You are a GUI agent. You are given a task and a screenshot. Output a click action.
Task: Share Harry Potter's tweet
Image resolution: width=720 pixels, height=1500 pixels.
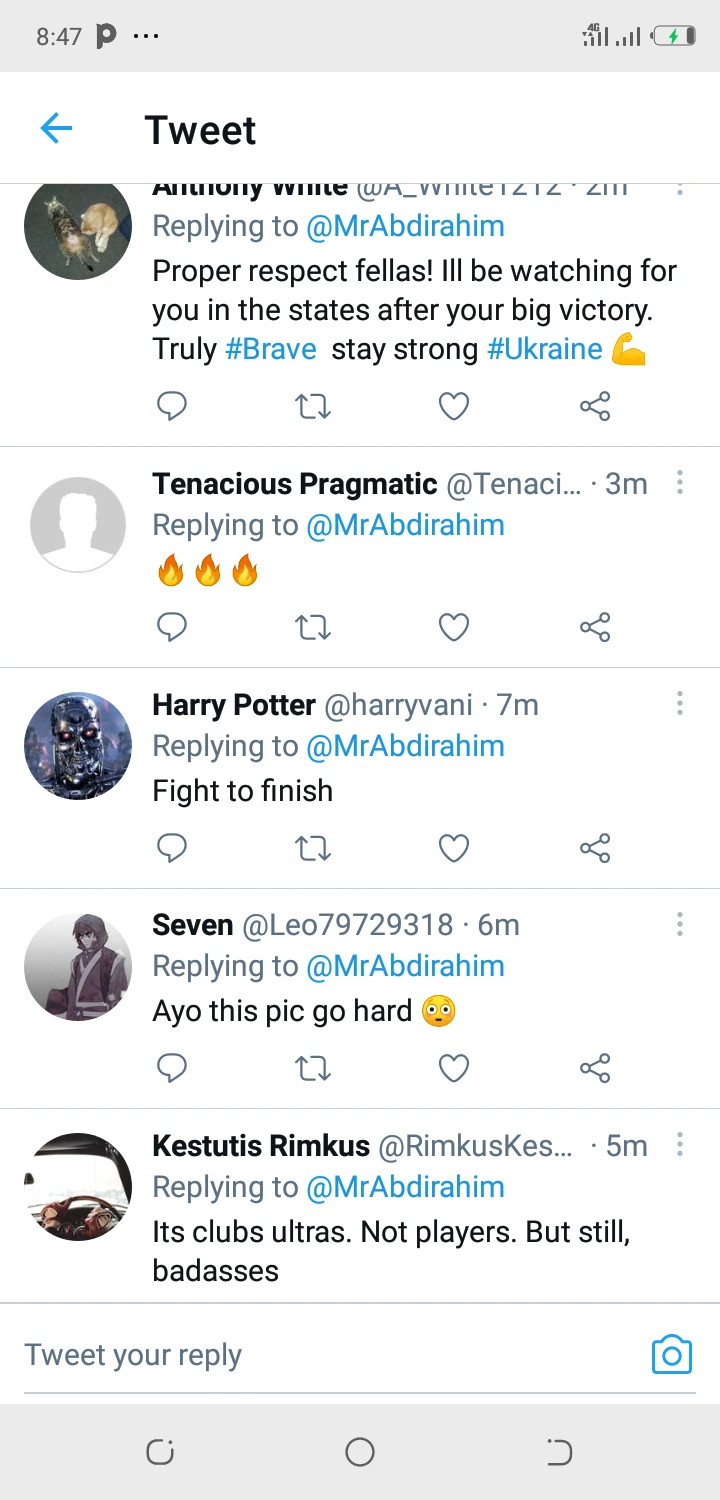[595, 849]
